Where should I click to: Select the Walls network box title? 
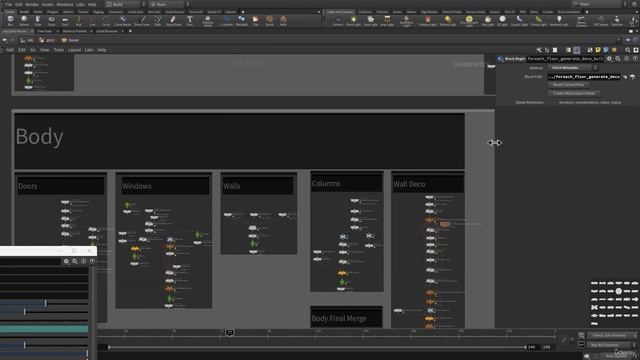click(x=231, y=186)
